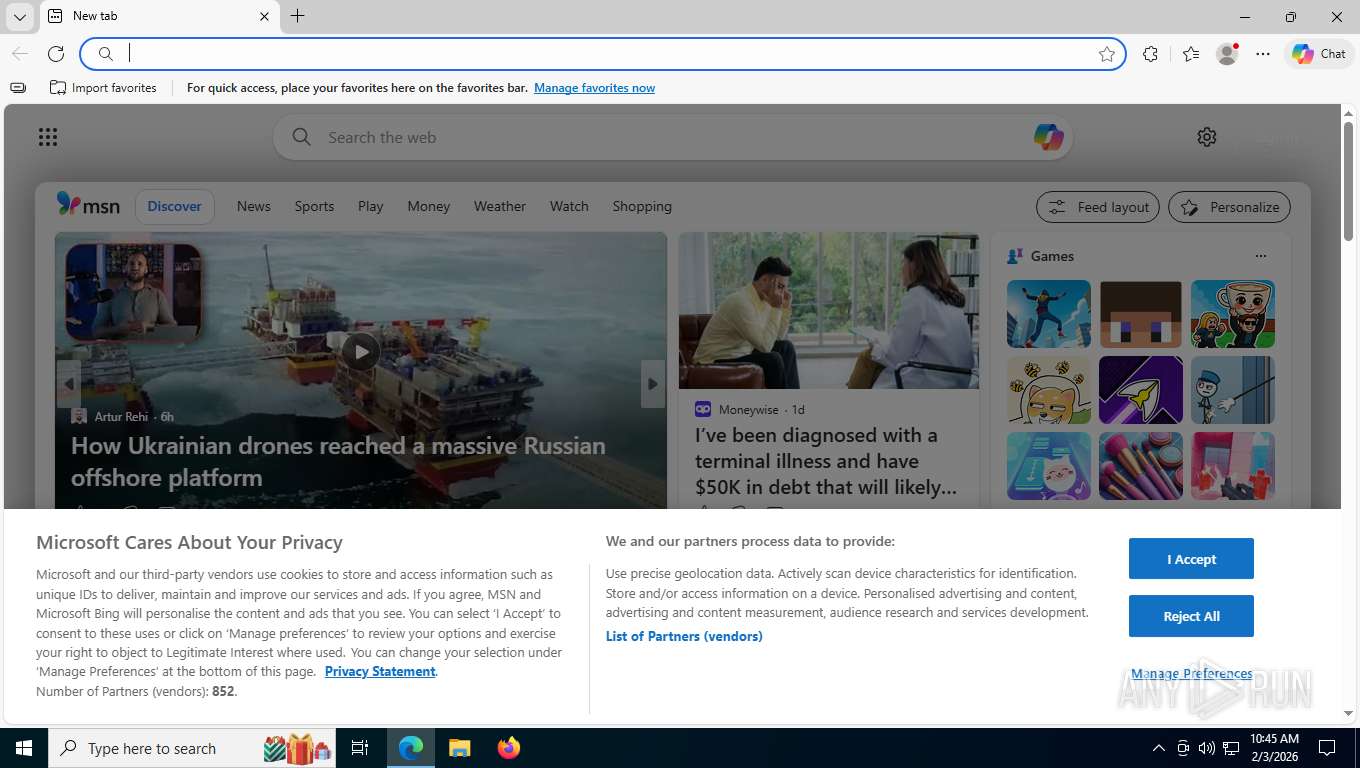Screen dimensions: 1360x768
Task: Click the taskbar search box
Action: coord(193,748)
